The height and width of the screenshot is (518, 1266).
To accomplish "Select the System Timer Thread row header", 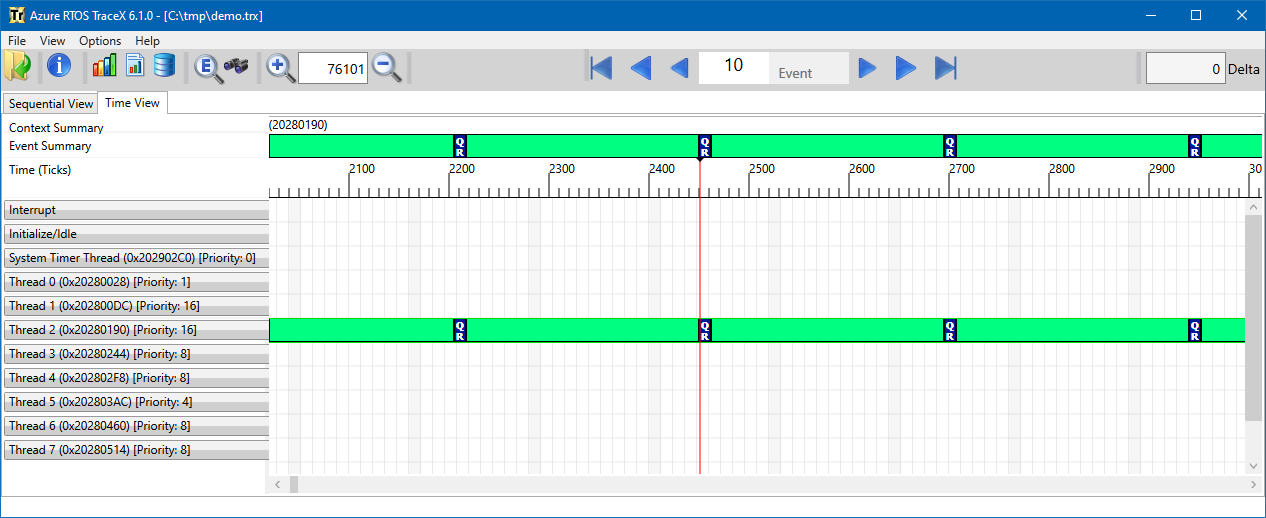I will (136, 258).
